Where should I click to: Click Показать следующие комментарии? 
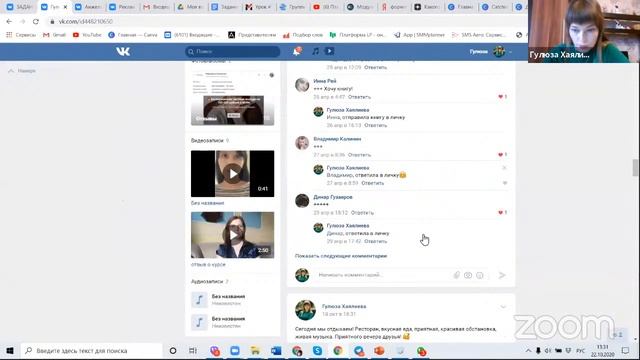point(341,256)
